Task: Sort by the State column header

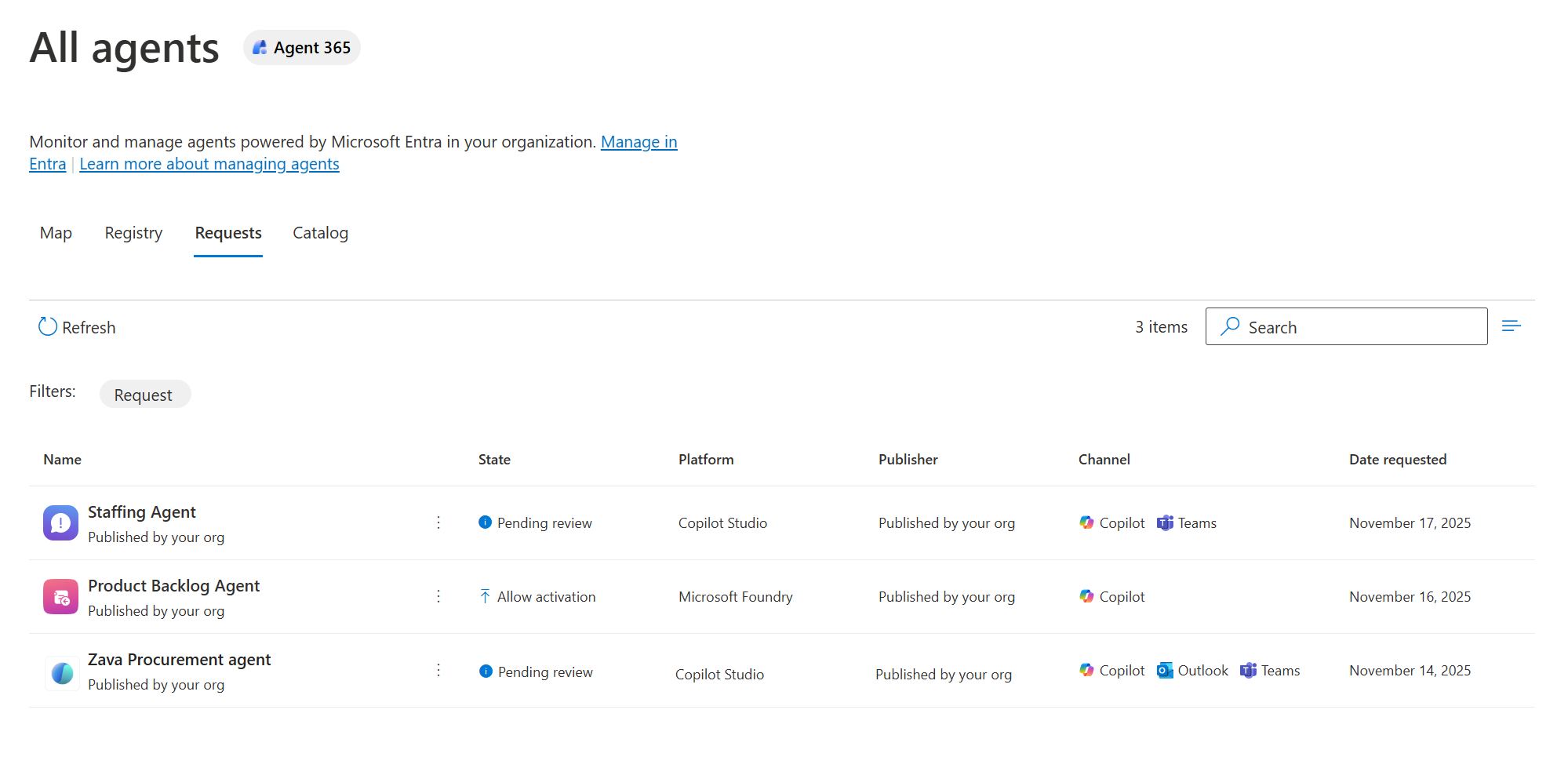Action: [494, 460]
